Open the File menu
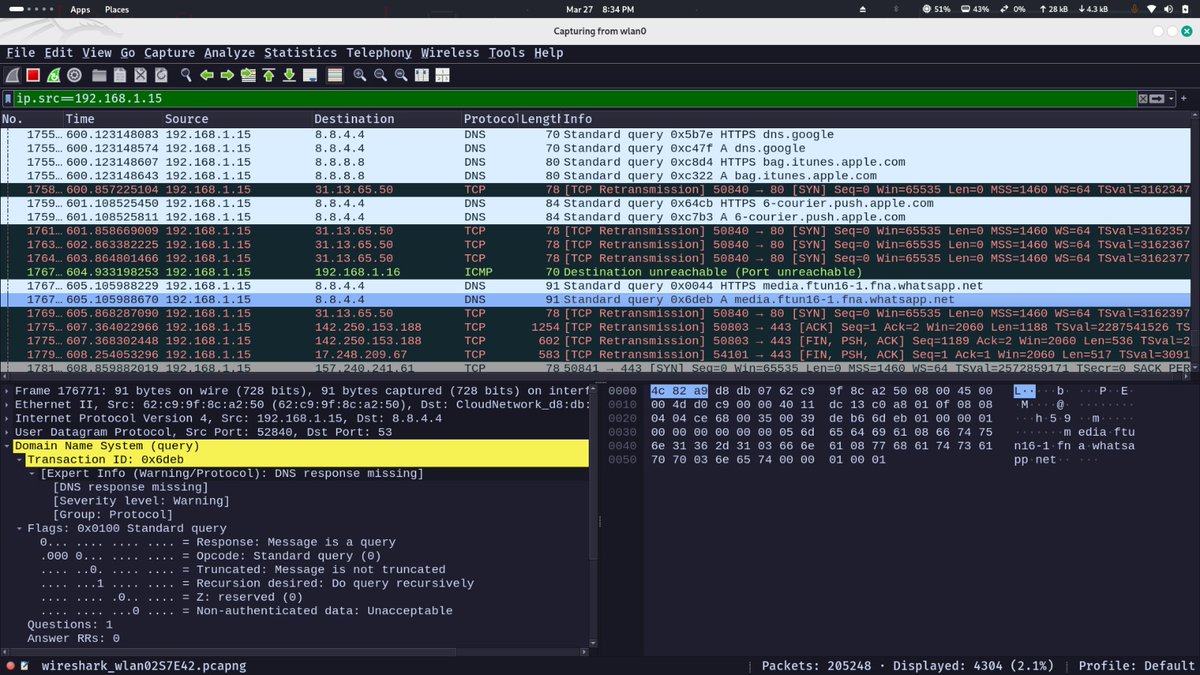This screenshot has width=1200, height=675. [20, 52]
